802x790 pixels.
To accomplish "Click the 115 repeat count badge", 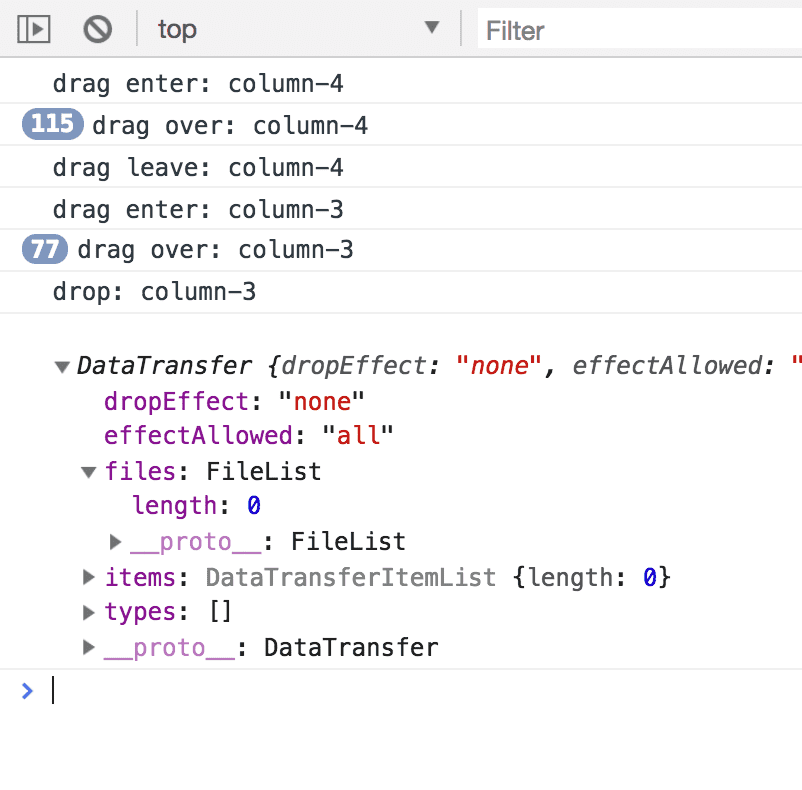I will click(52, 124).
